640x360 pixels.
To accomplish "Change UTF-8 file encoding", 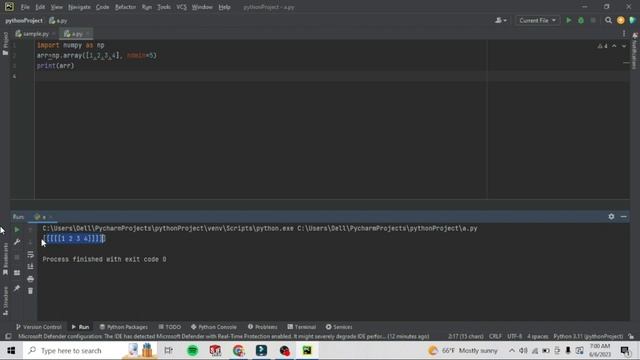I will (x=514, y=336).
